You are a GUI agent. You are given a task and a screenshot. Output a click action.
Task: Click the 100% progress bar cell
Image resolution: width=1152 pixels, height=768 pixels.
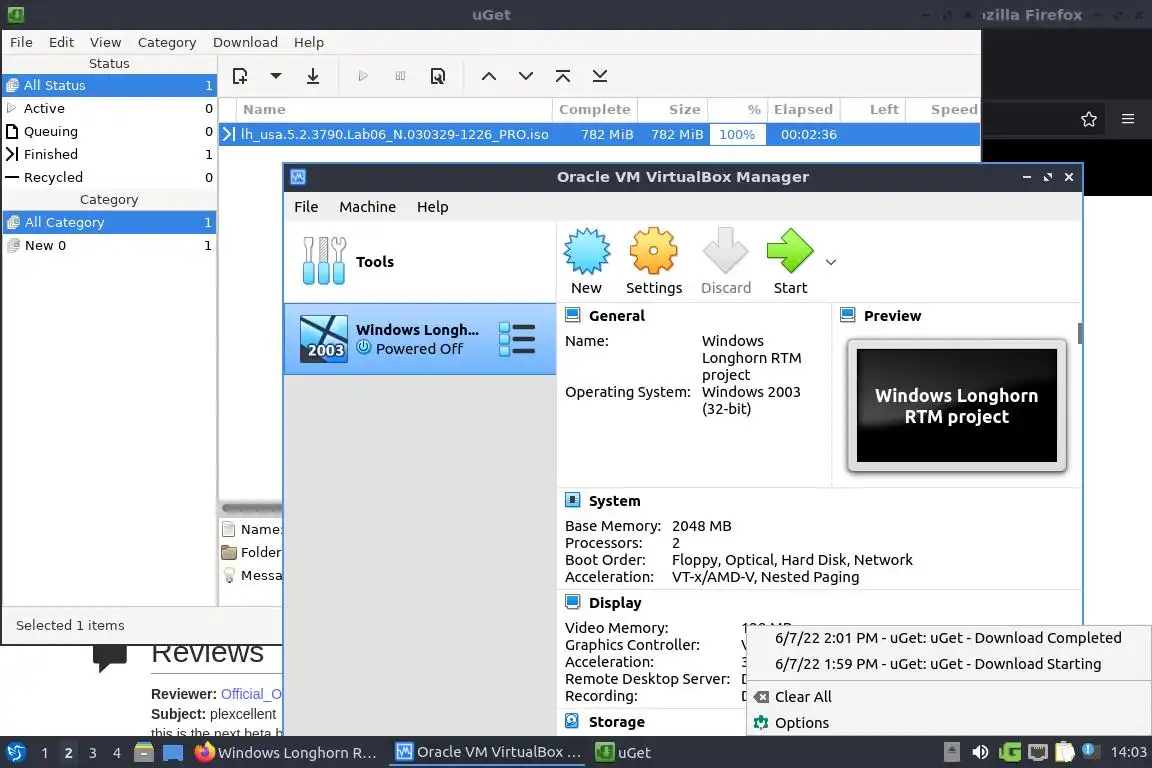tap(737, 134)
